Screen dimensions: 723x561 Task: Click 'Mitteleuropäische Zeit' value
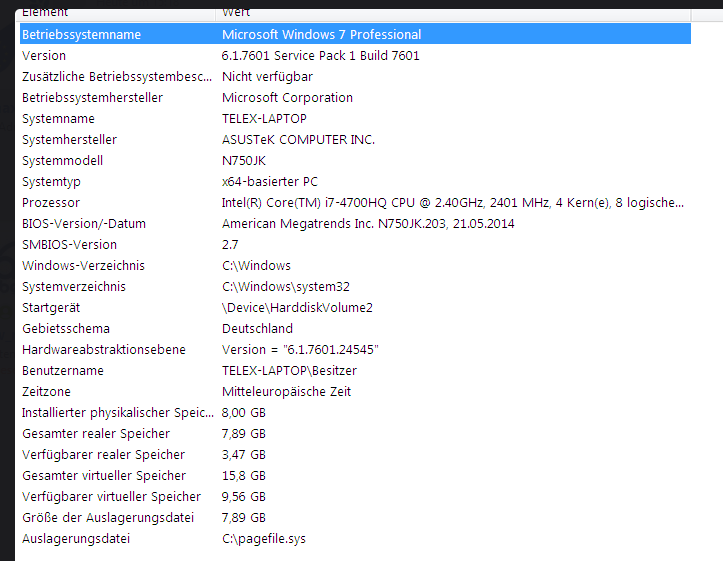(286, 392)
